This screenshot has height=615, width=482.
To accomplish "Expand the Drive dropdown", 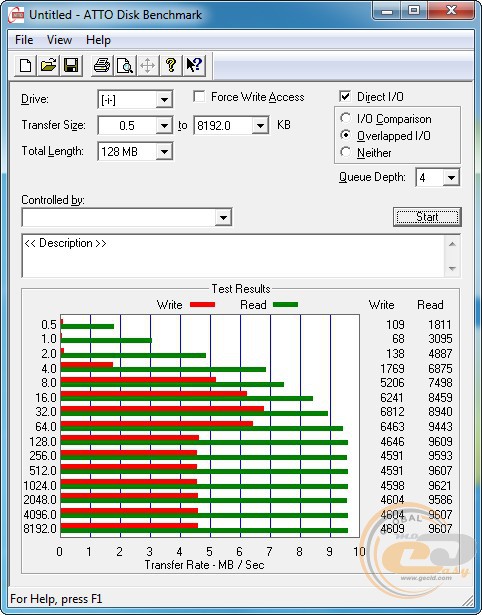I will 164,100.
